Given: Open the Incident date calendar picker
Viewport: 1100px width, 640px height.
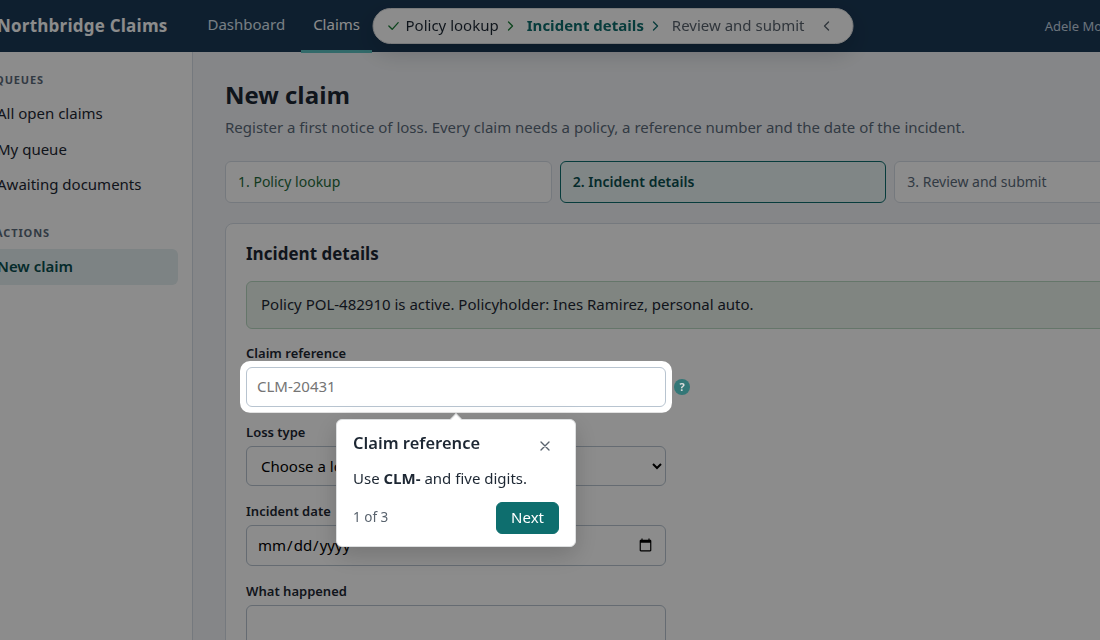Looking at the screenshot, I should (x=645, y=545).
